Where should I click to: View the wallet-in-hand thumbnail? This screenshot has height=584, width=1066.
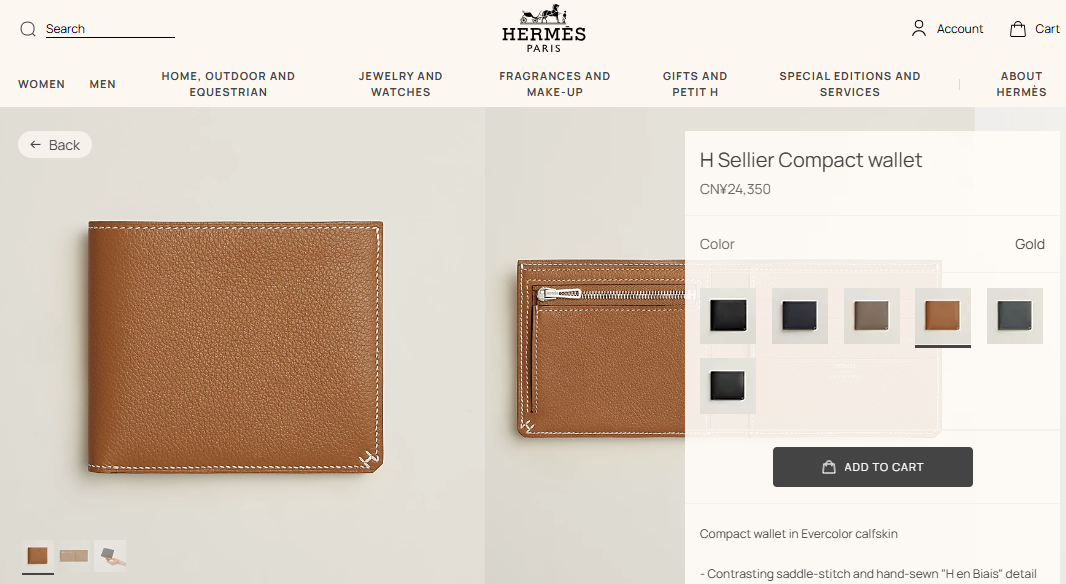tap(110, 556)
